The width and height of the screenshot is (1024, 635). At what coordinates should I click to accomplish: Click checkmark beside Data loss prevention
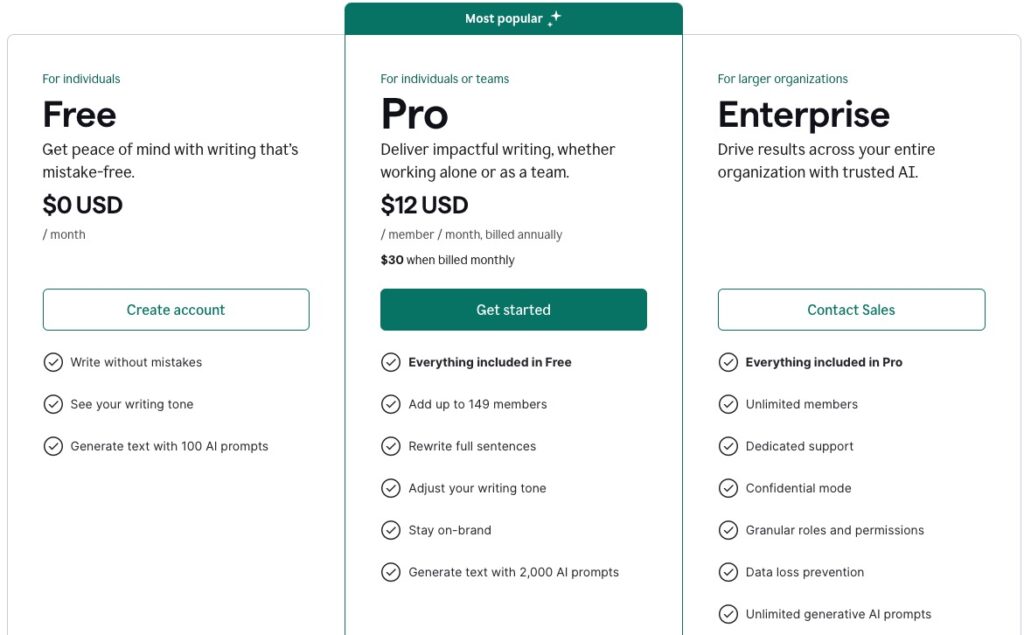[728, 572]
